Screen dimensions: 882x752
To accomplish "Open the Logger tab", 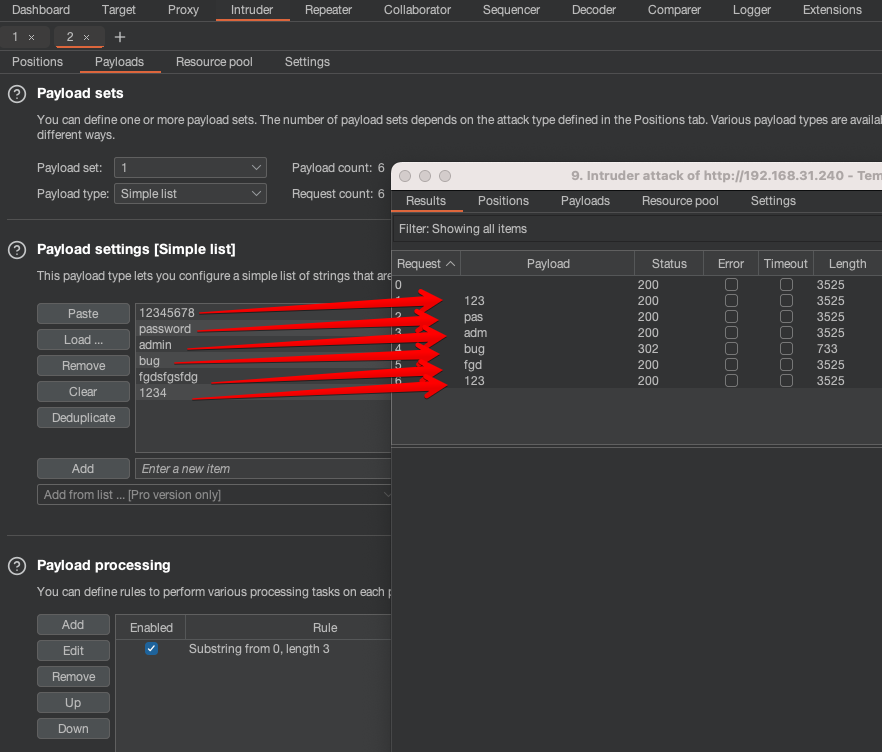I will coord(752,10).
